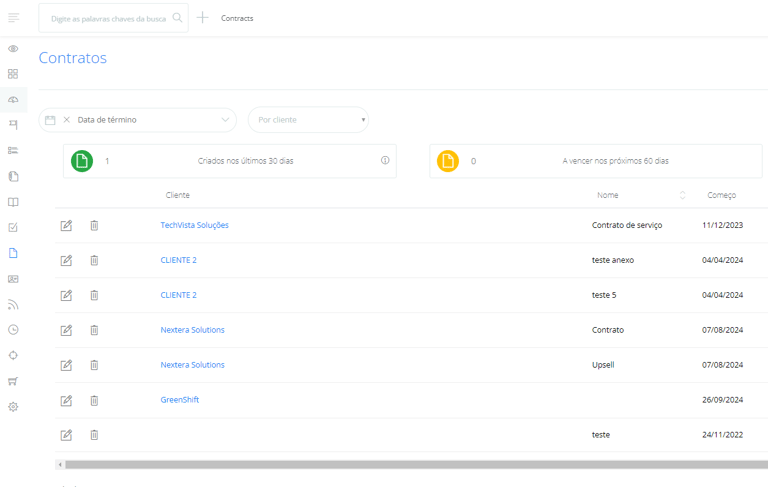The image size is (768, 487).
Task: Click the scrollbar left arrow
Action: point(60,464)
